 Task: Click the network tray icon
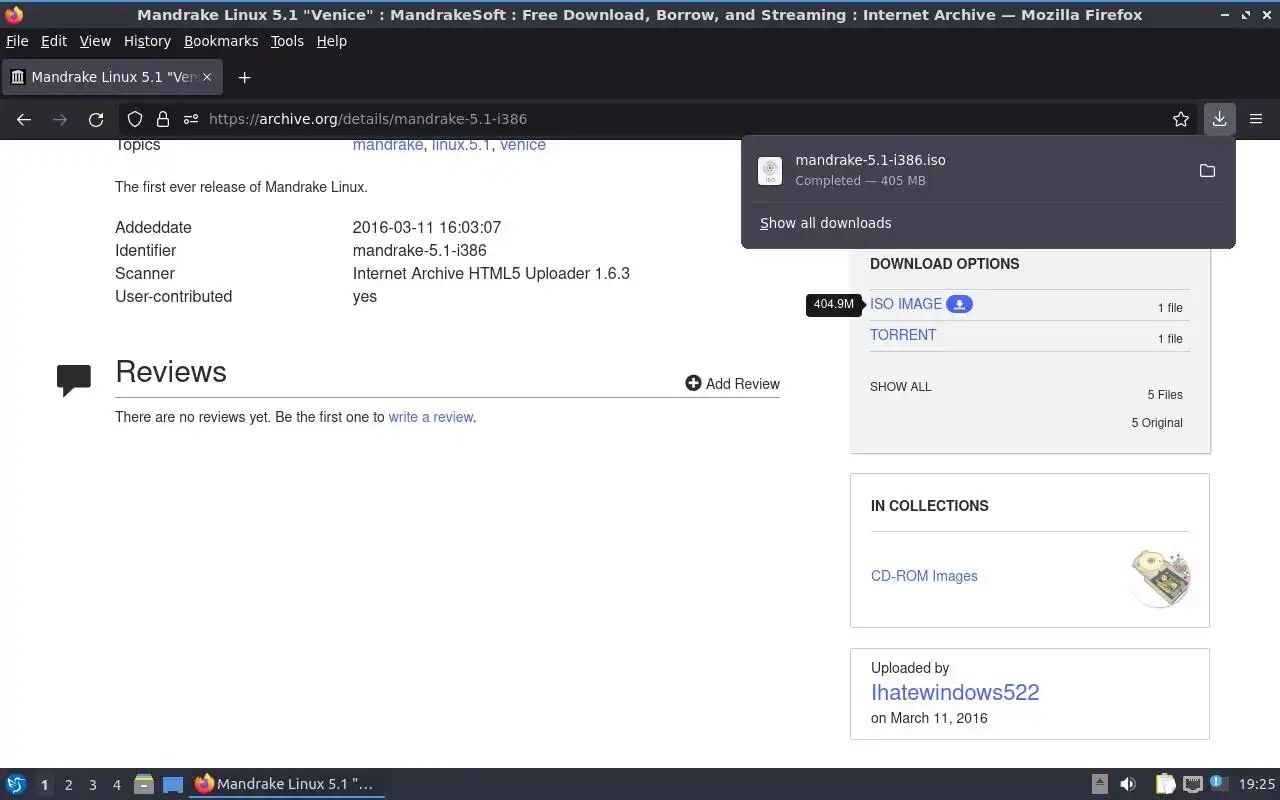pos(1192,784)
